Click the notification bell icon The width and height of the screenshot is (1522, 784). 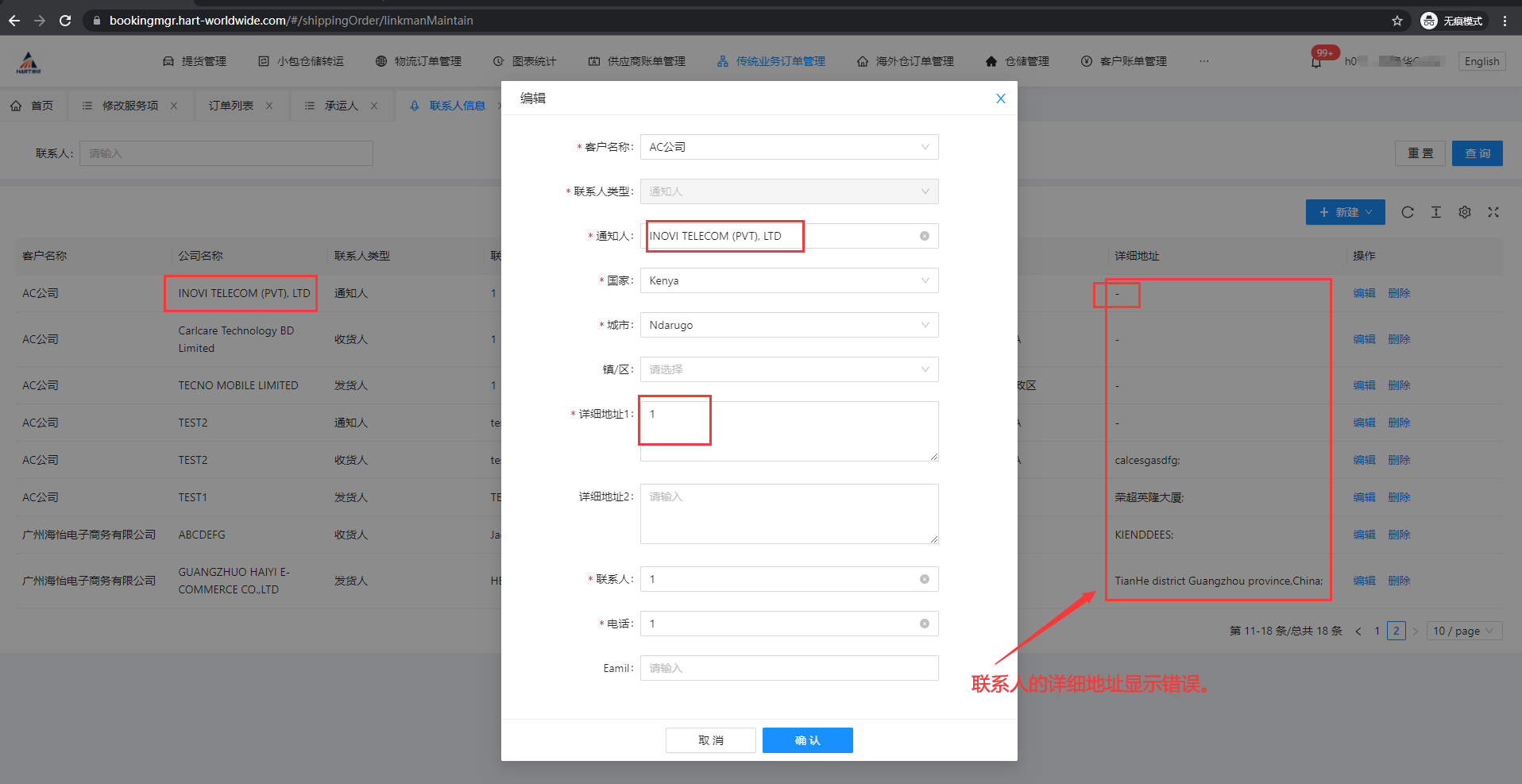tap(1316, 62)
